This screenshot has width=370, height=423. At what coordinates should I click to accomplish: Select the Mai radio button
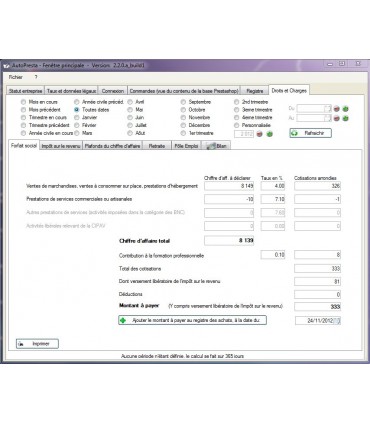[130, 110]
